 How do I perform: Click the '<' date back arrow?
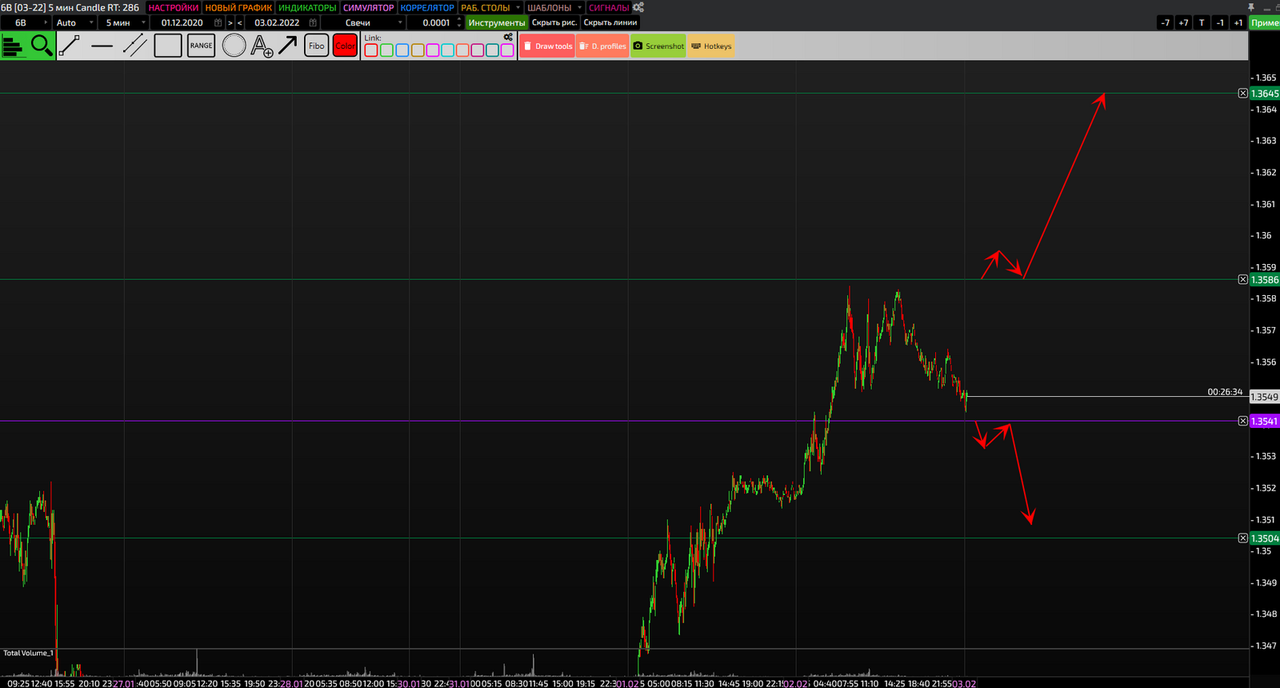tap(240, 22)
